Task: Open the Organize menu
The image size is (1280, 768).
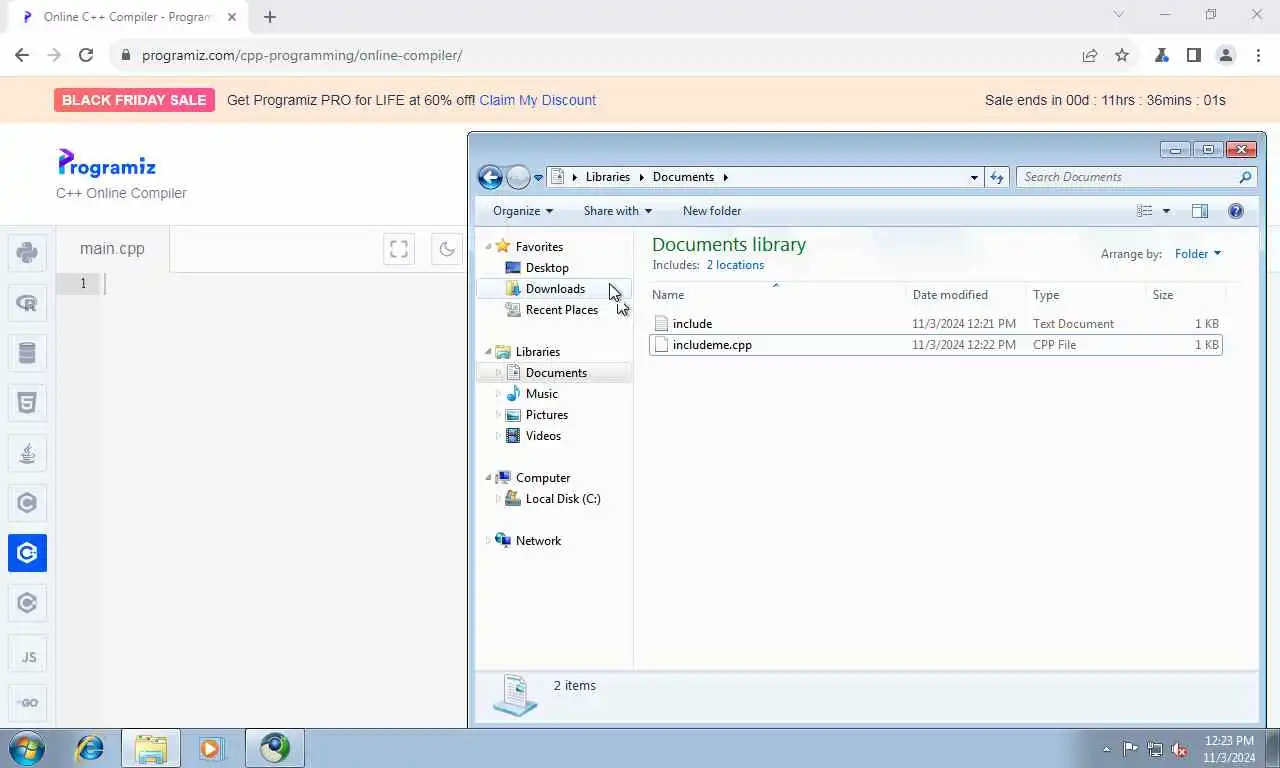Action: point(523,211)
